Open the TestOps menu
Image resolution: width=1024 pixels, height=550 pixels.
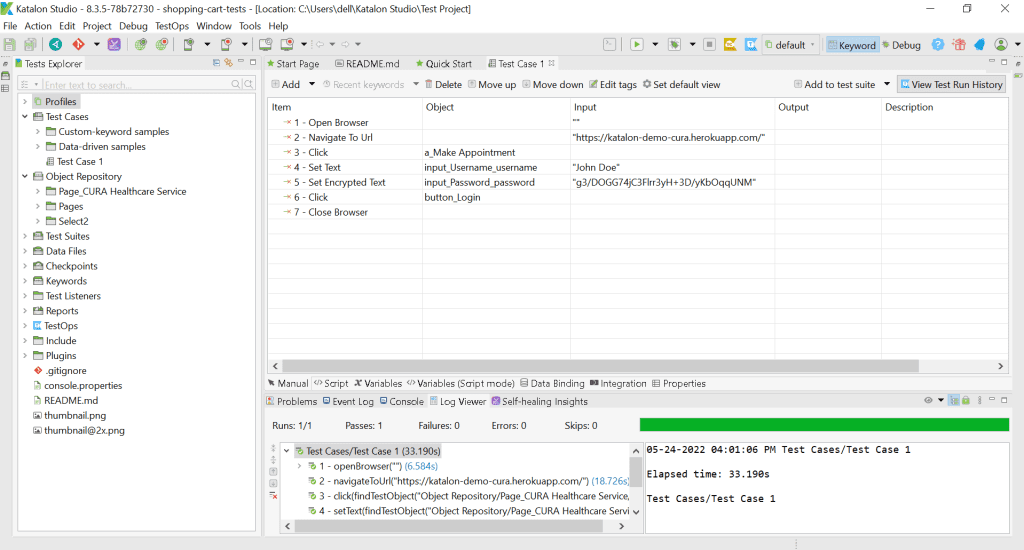(171, 26)
